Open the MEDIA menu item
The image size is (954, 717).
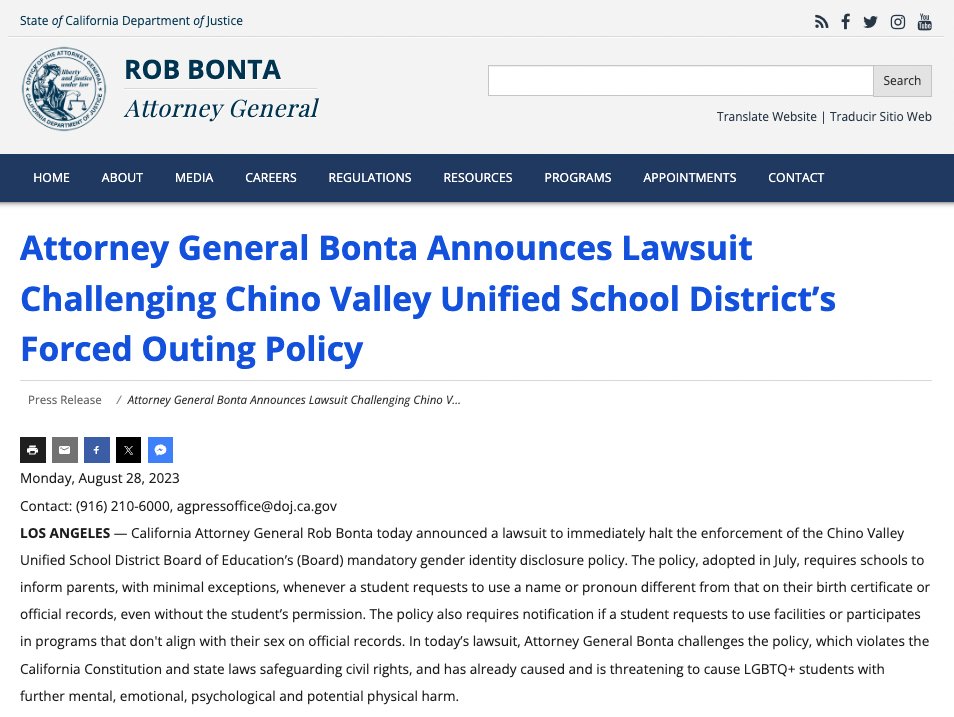pyautogui.click(x=194, y=178)
